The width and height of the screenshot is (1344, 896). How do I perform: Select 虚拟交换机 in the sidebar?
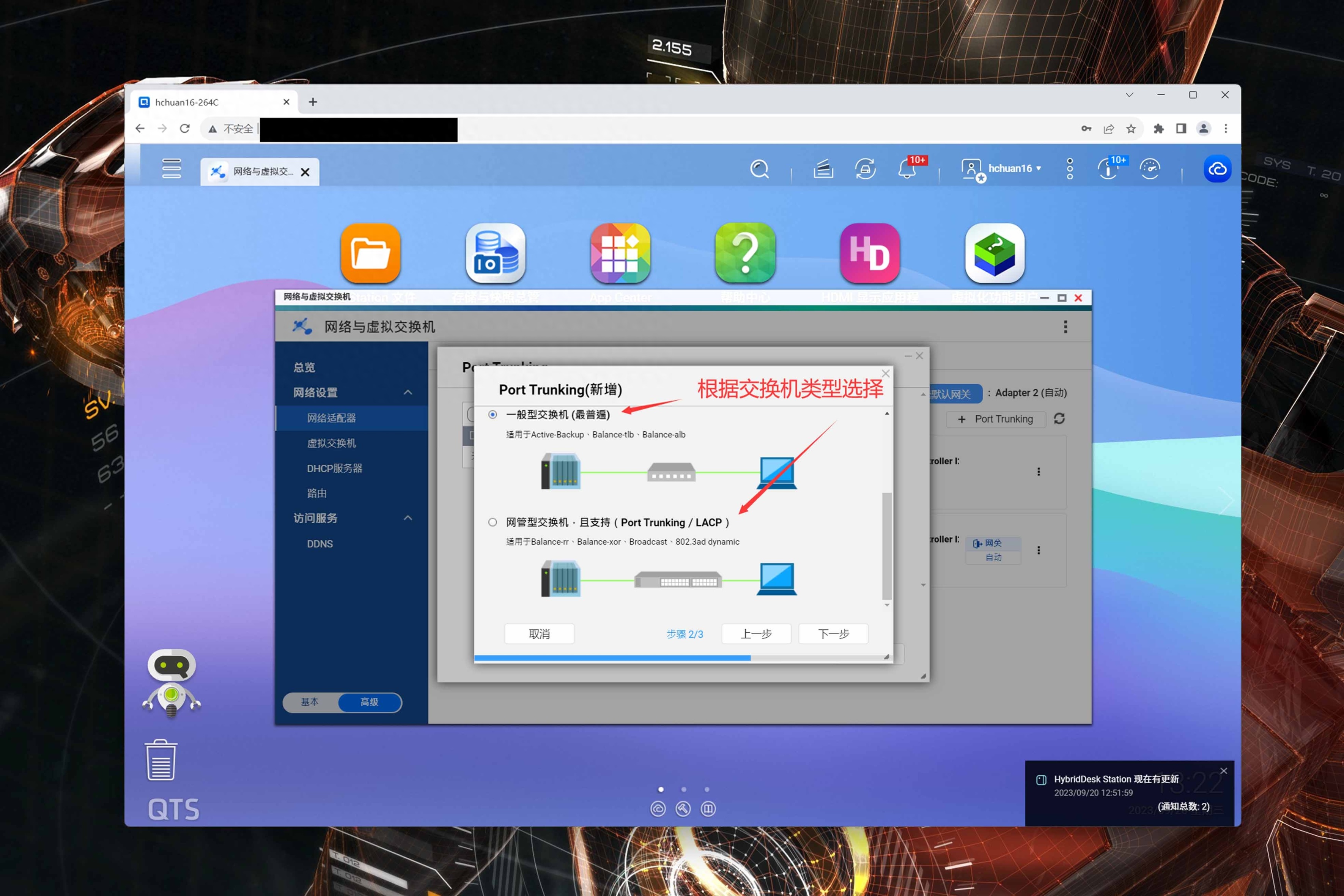[331, 443]
